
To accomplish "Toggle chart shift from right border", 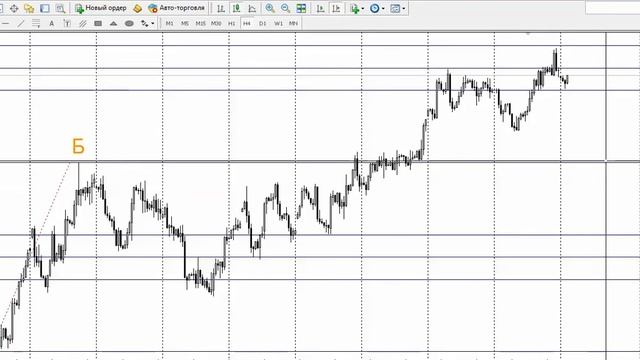I will [x=336, y=8].
